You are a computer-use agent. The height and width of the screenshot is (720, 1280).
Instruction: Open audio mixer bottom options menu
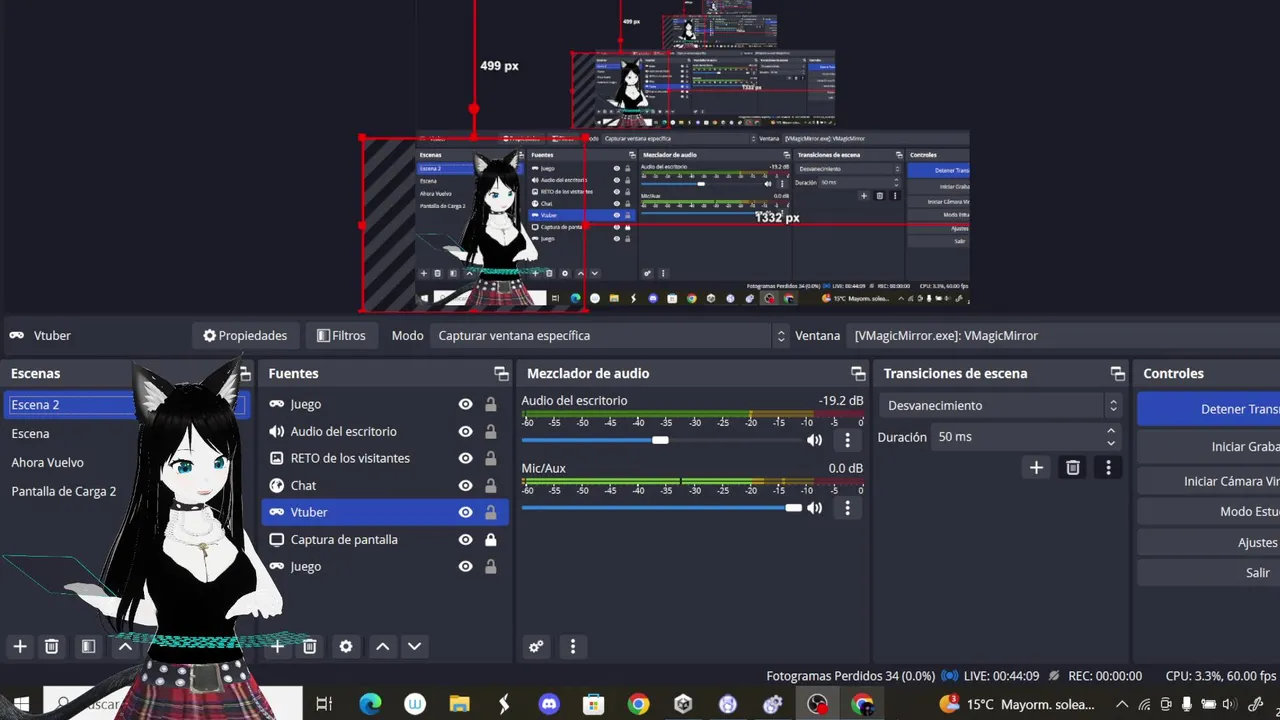[x=572, y=646]
